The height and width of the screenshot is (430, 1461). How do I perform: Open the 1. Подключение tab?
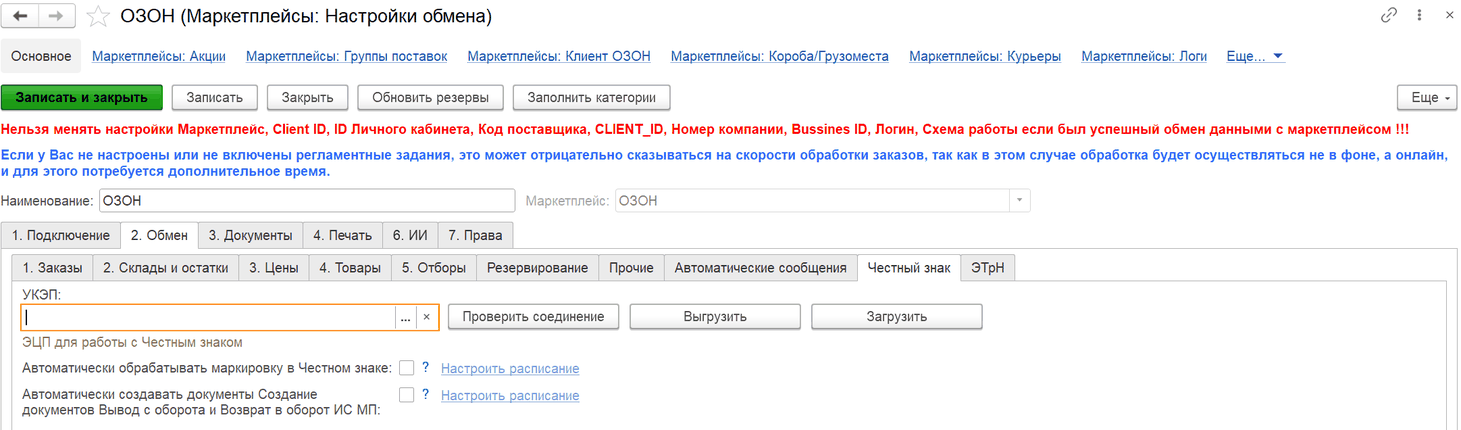click(61, 235)
